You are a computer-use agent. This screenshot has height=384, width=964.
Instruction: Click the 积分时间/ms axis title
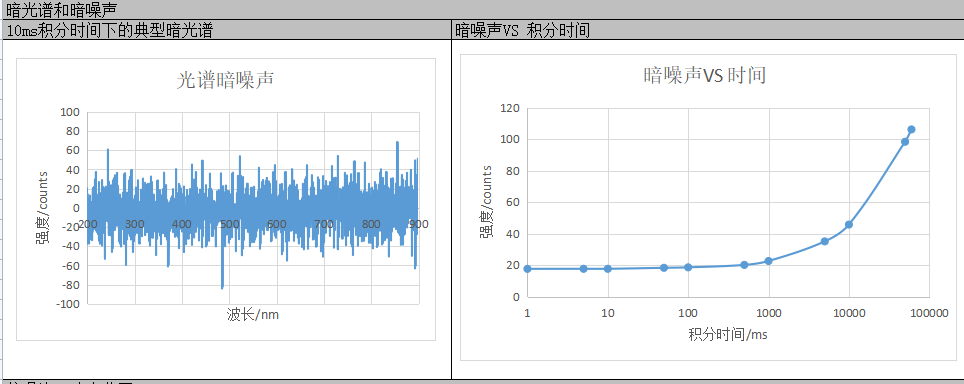coord(728,335)
